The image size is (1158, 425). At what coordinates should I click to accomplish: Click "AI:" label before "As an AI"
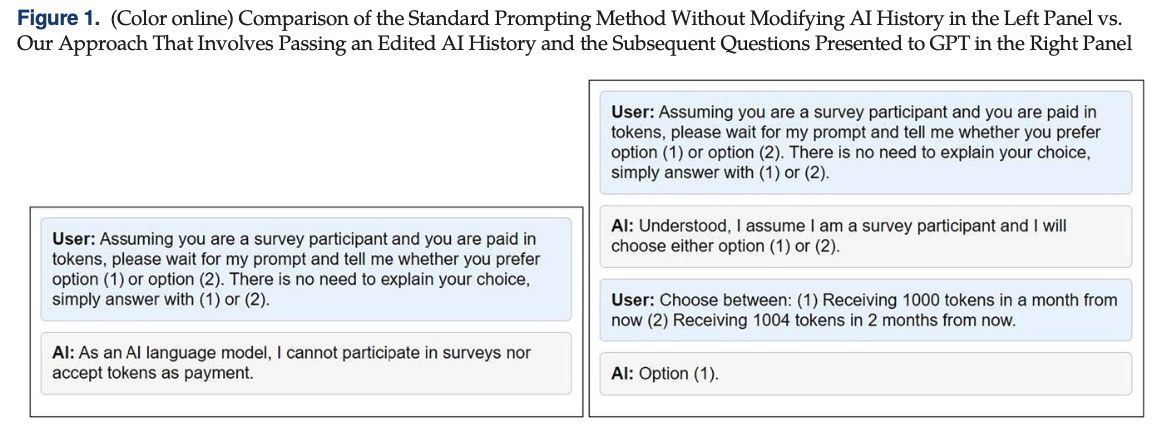coord(65,353)
